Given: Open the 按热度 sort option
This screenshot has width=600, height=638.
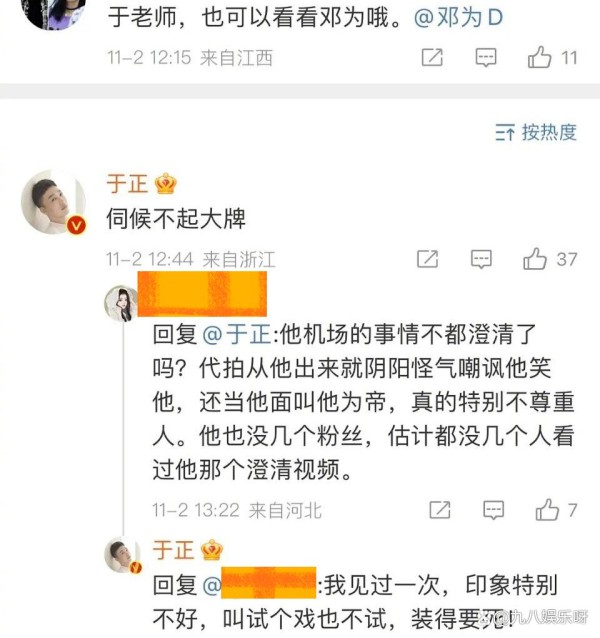Looking at the screenshot, I should [x=536, y=132].
